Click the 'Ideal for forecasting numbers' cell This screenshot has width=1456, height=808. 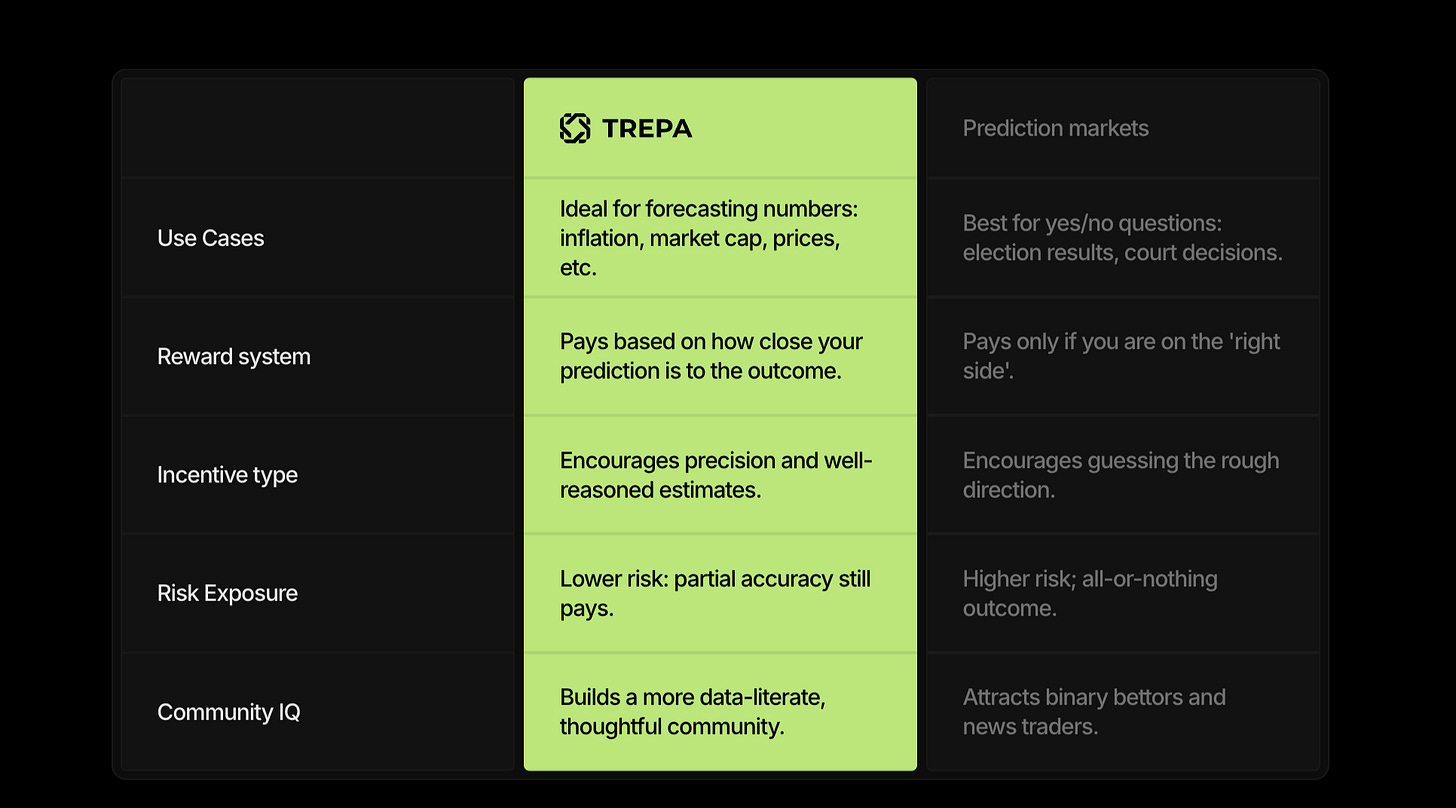[x=720, y=238]
